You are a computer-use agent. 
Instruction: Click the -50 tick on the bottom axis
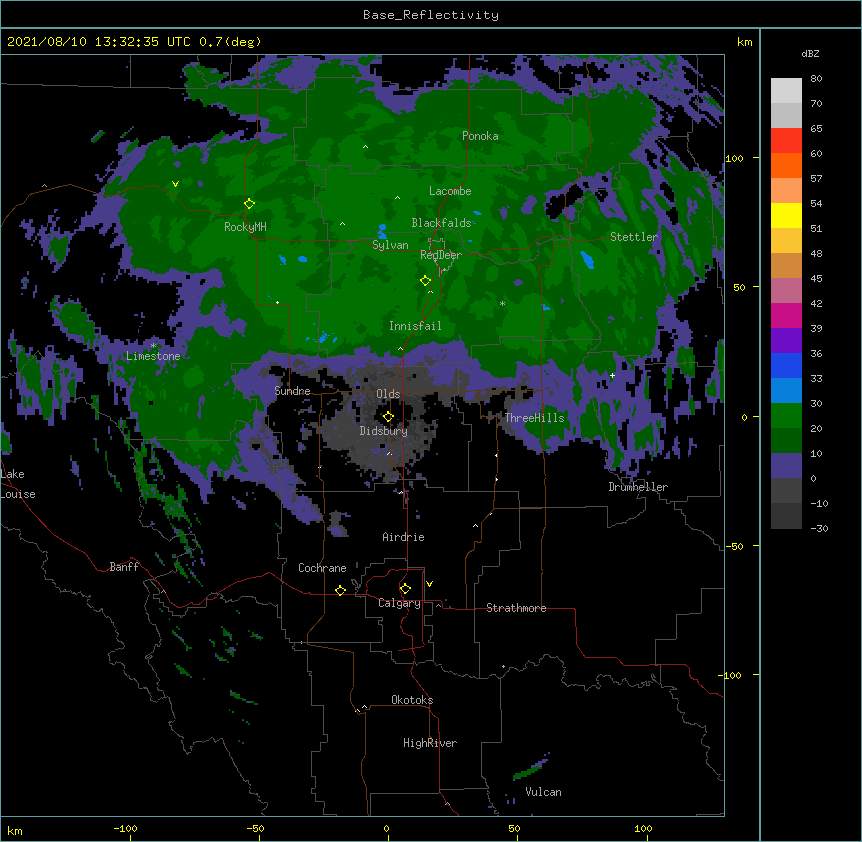(255, 828)
